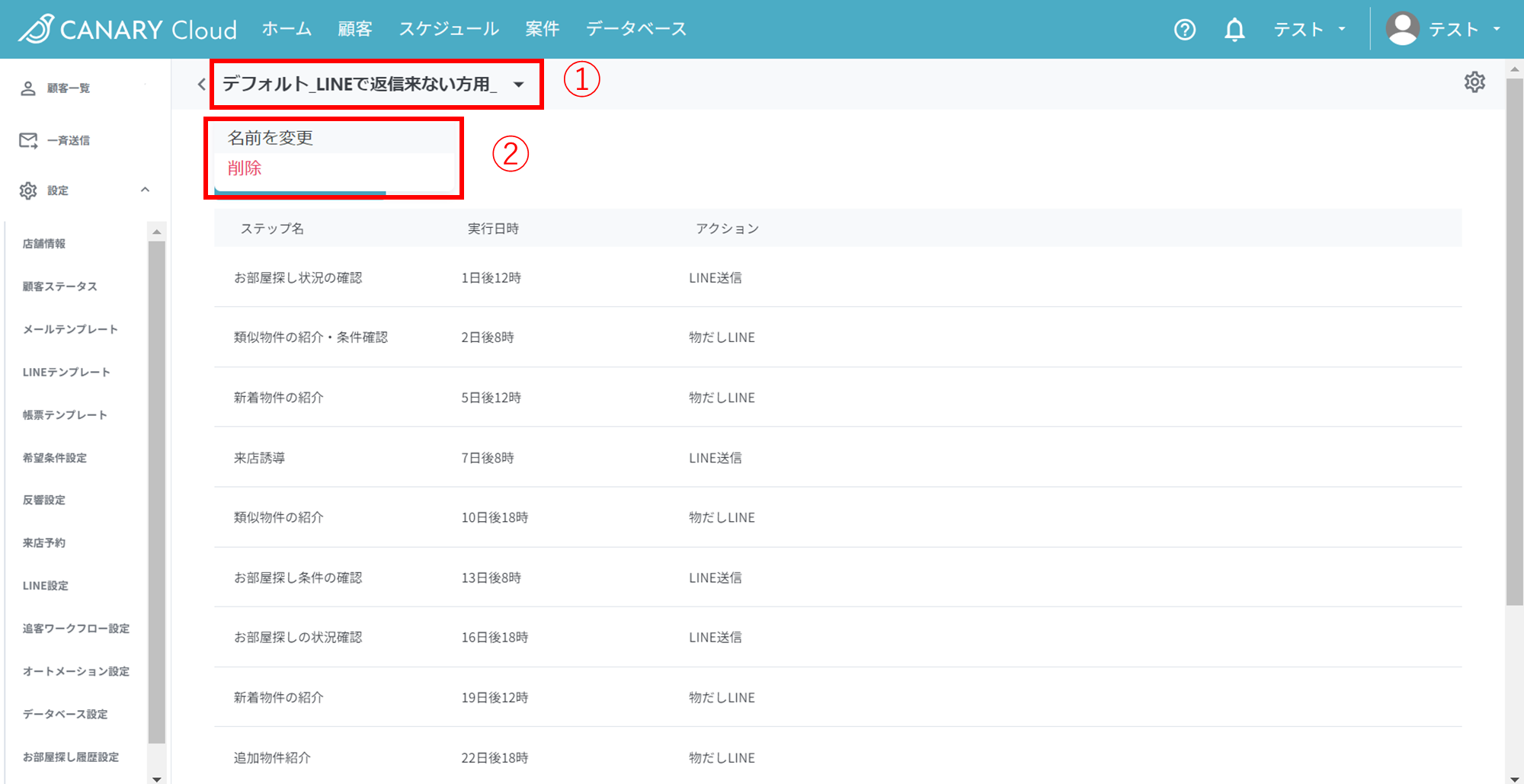This screenshot has height=784, width=1524.
Task: Open the page settings gear icon
Action: click(x=1474, y=82)
